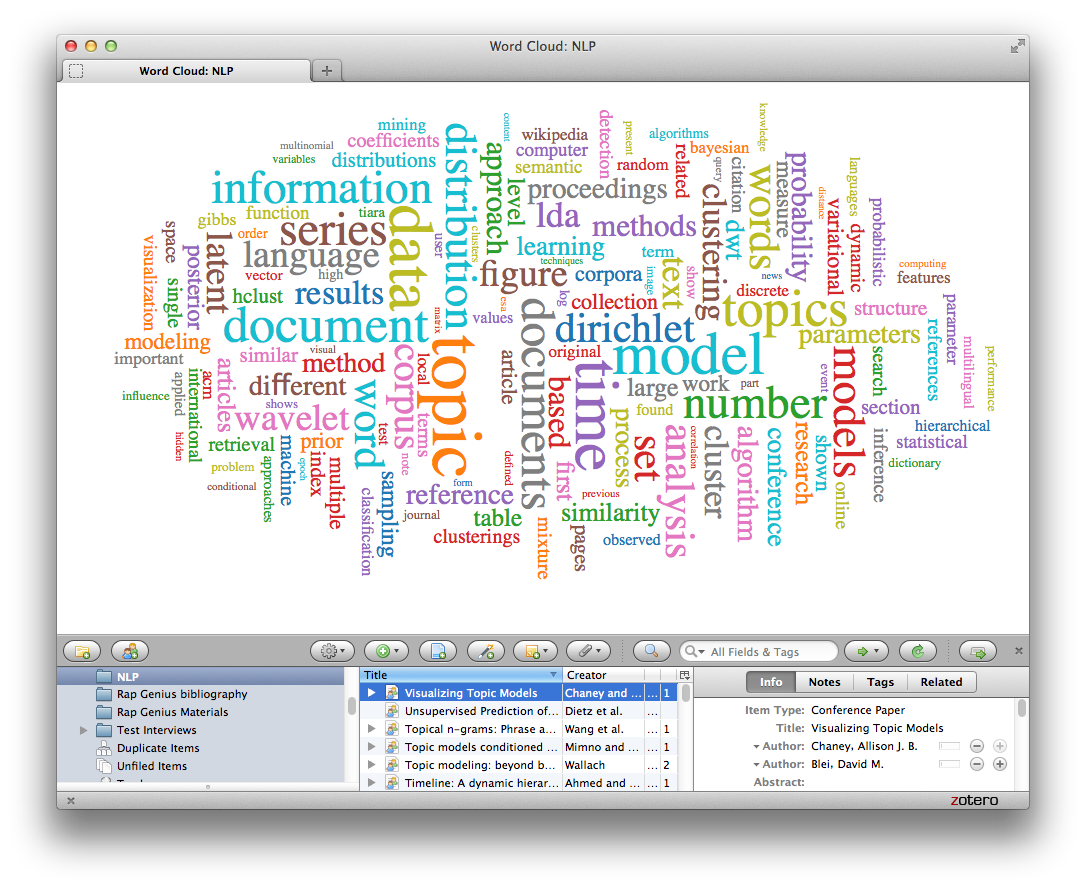Switch to the Notes tab
The width and height of the screenshot is (1086, 888).
(x=824, y=682)
